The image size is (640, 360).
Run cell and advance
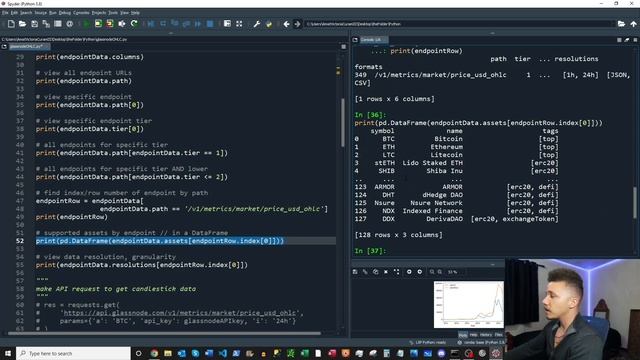point(110,24)
